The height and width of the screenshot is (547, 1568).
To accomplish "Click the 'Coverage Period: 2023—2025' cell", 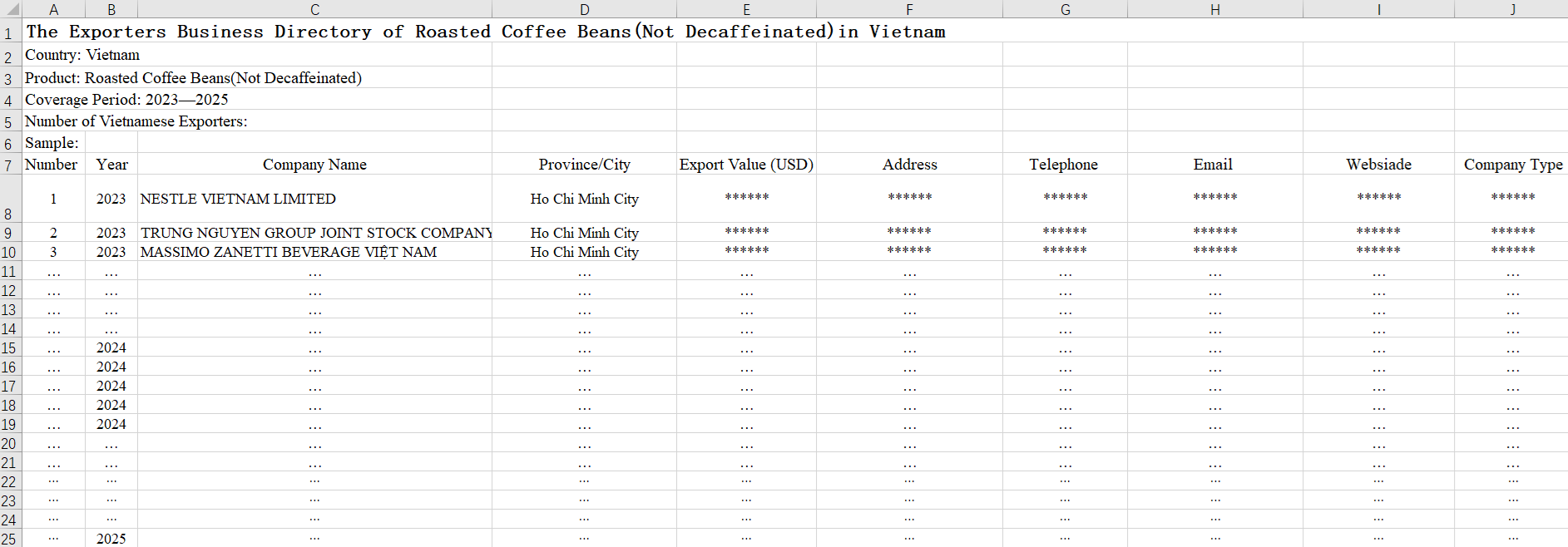I will 126,100.
